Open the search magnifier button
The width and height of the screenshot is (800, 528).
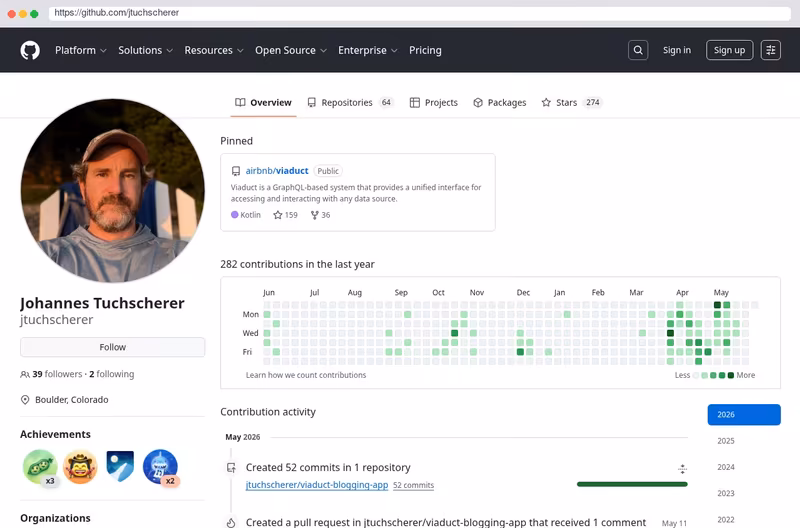638,50
